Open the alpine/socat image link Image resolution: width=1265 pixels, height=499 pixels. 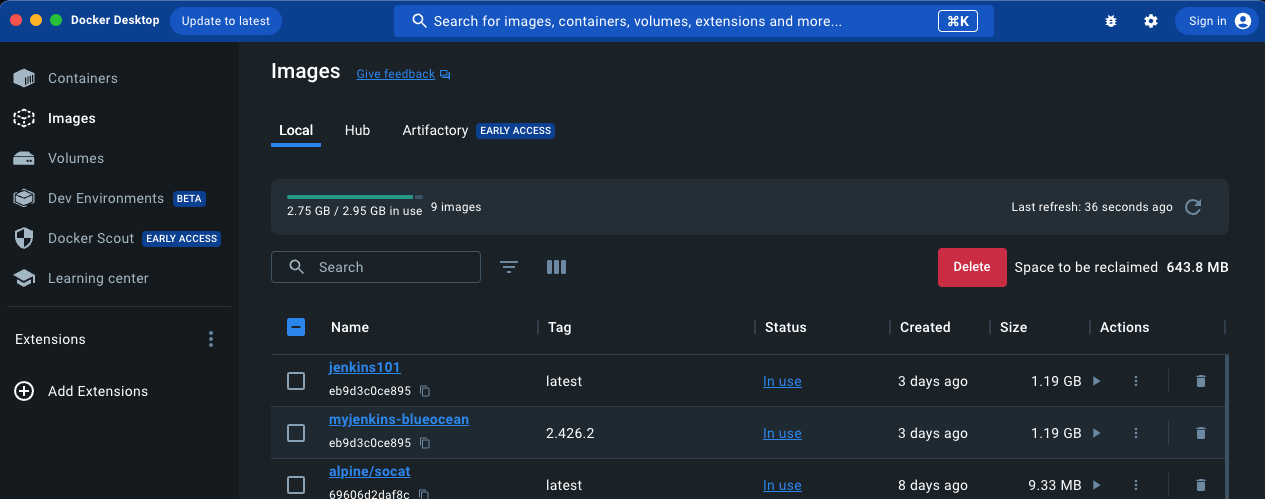(x=370, y=471)
